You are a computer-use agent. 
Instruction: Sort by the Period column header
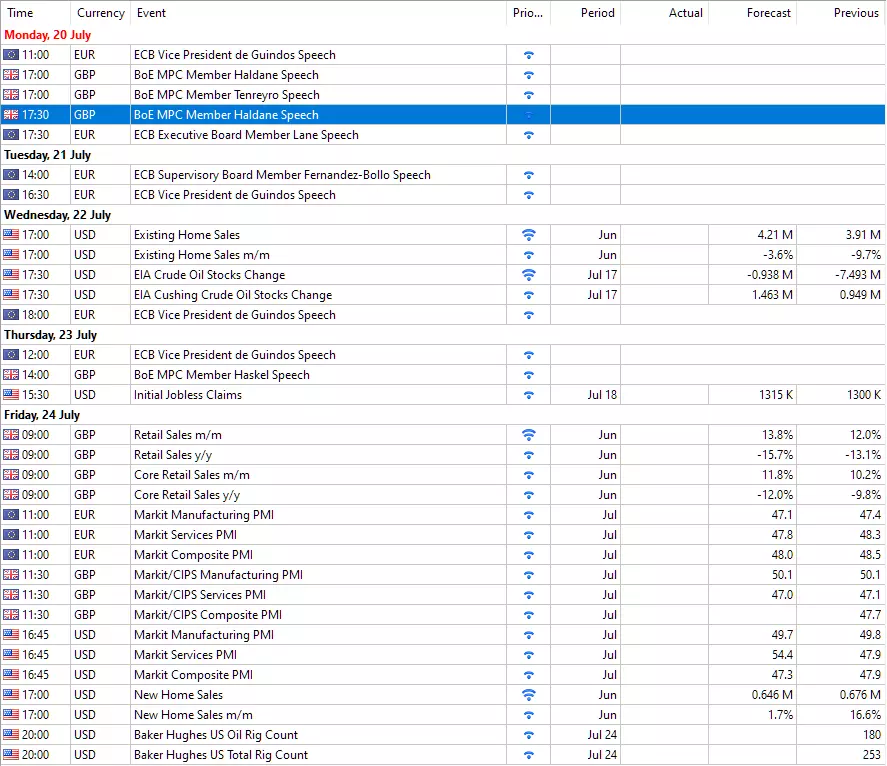coord(585,12)
